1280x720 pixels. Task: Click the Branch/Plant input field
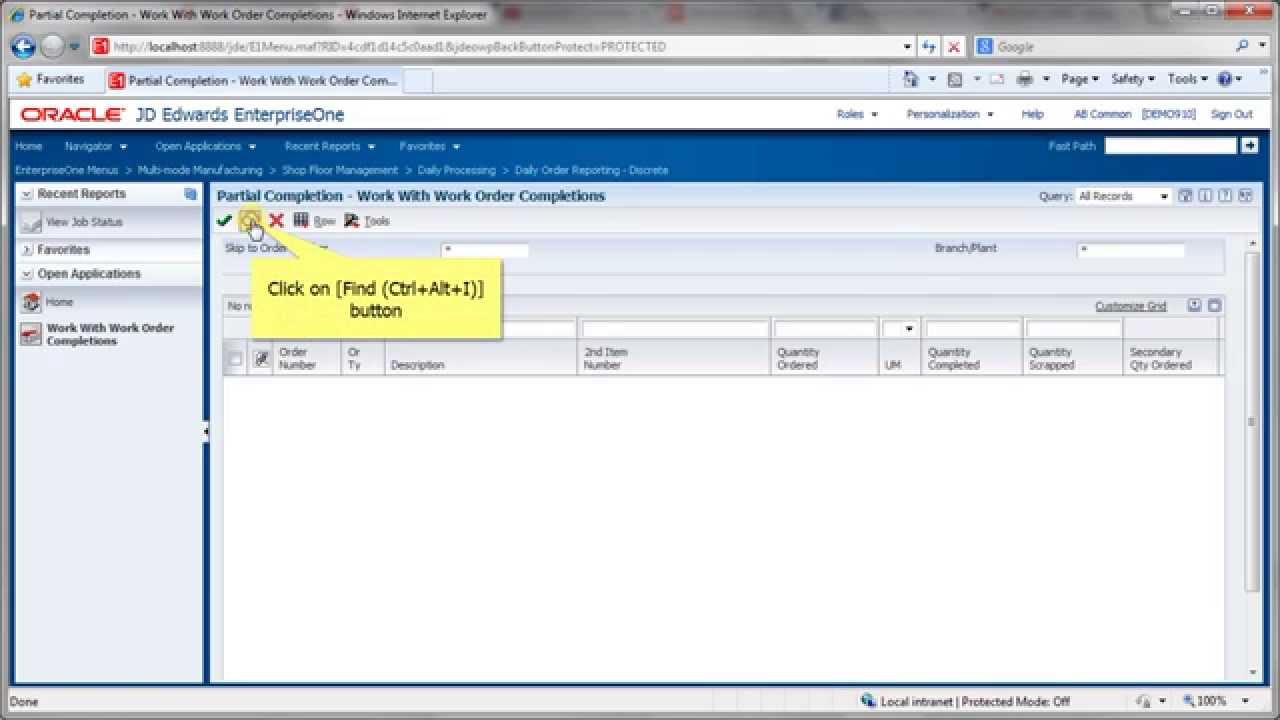click(x=1130, y=250)
